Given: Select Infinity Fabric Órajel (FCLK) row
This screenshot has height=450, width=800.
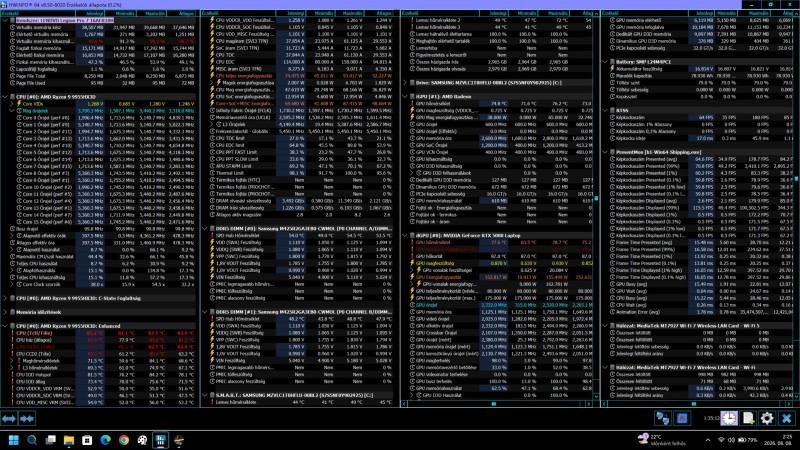Looking at the screenshot, I should point(299,110).
